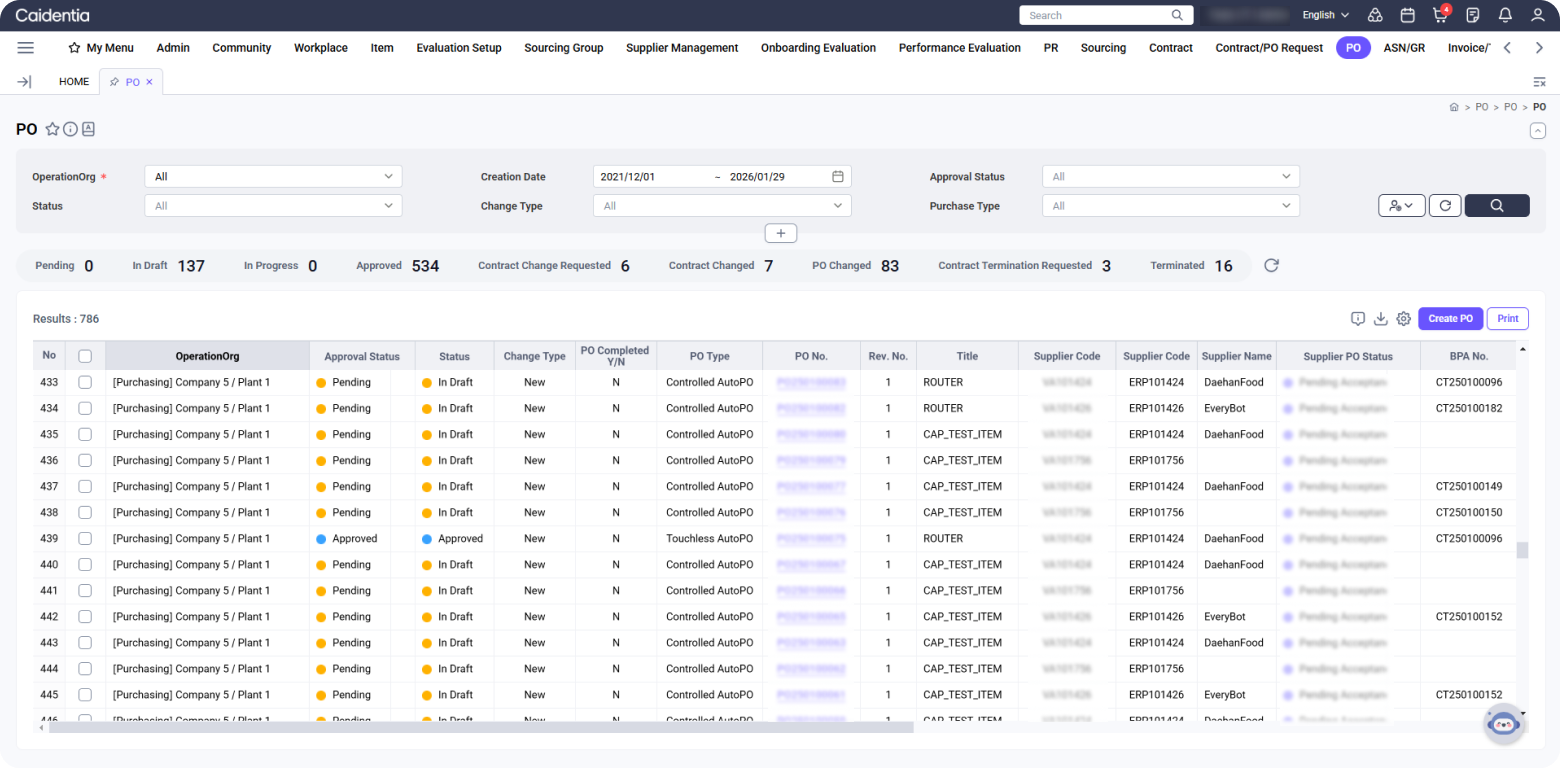Click the Create PO button
This screenshot has width=1560, height=768.
(1450, 319)
